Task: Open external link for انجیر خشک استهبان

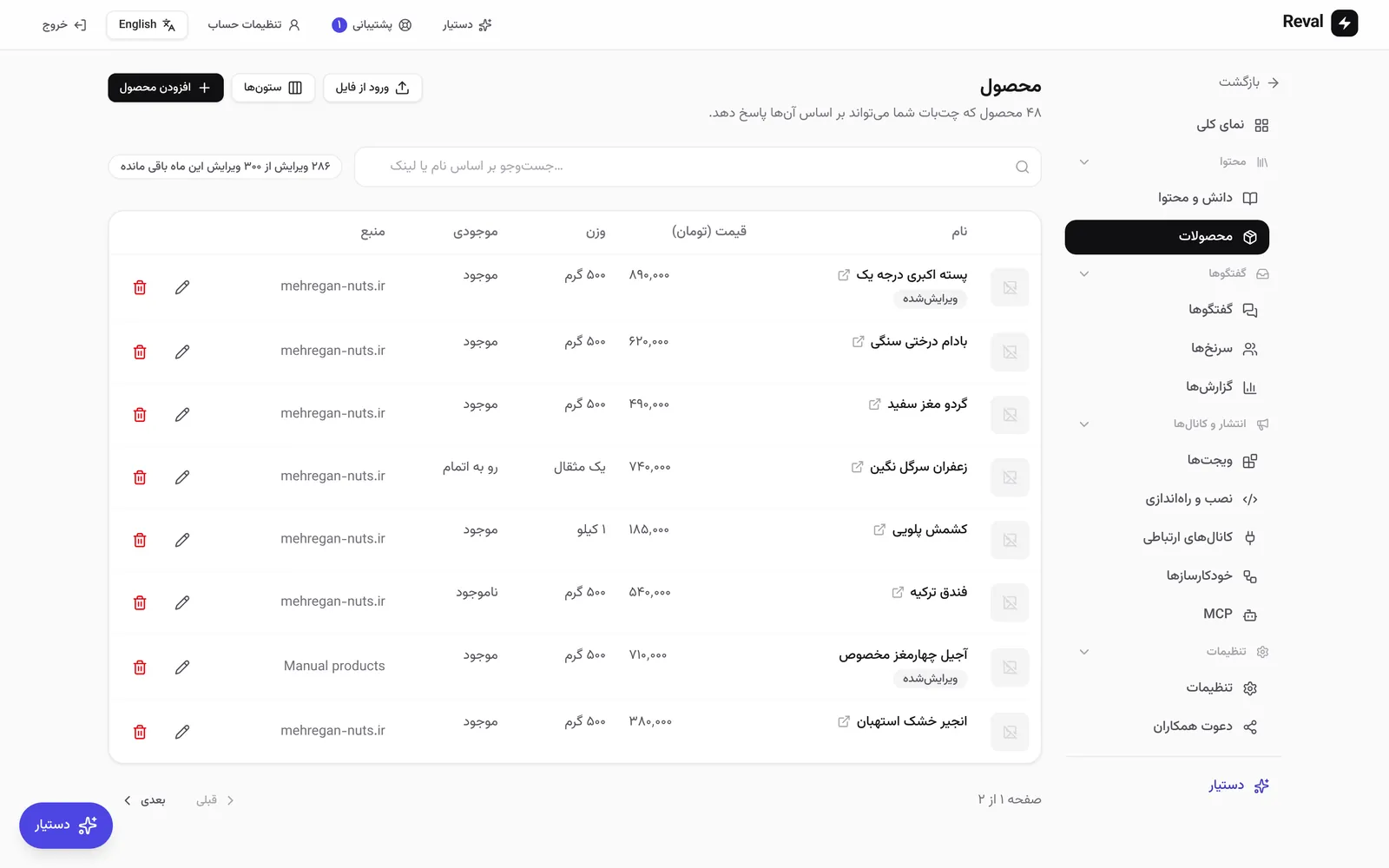Action: 844,721
